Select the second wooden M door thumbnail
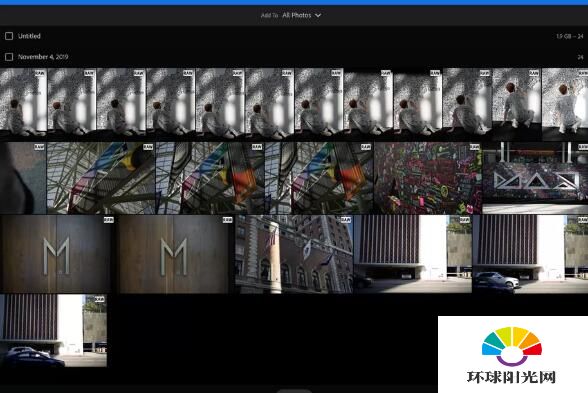588x393 pixels. tap(174, 254)
